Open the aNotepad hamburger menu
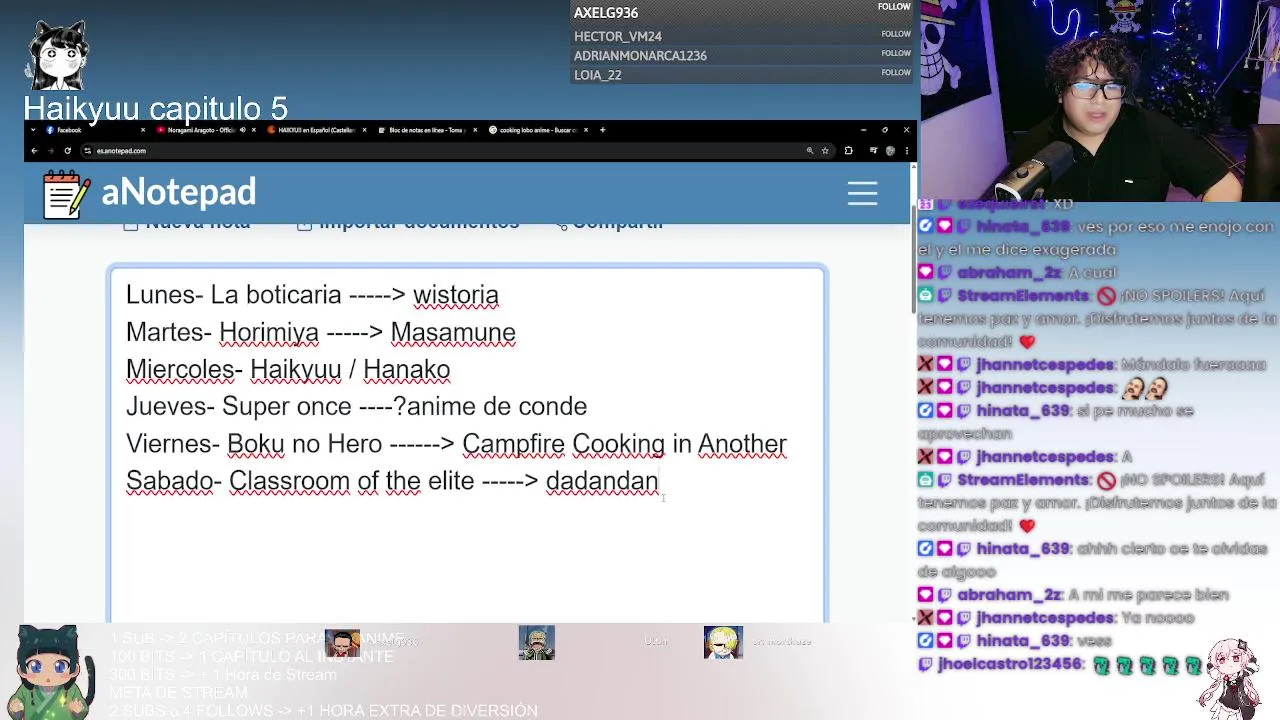 point(862,193)
